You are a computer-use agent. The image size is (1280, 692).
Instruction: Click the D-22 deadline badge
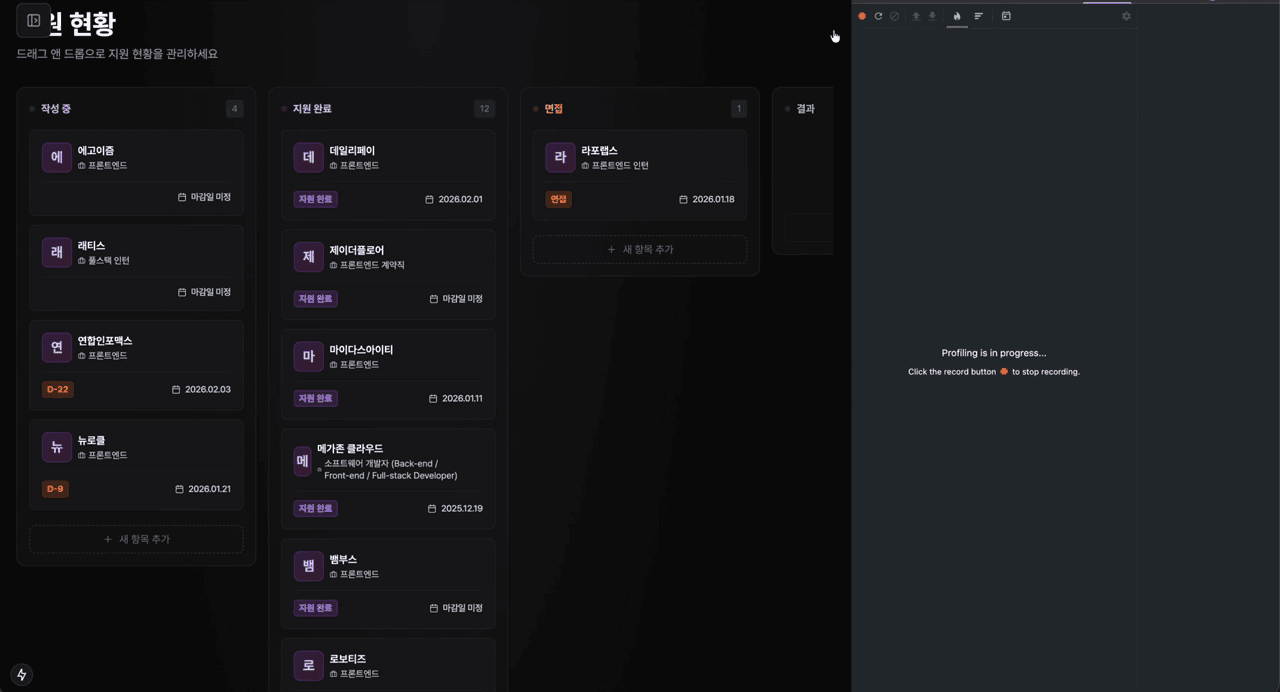coord(58,389)
